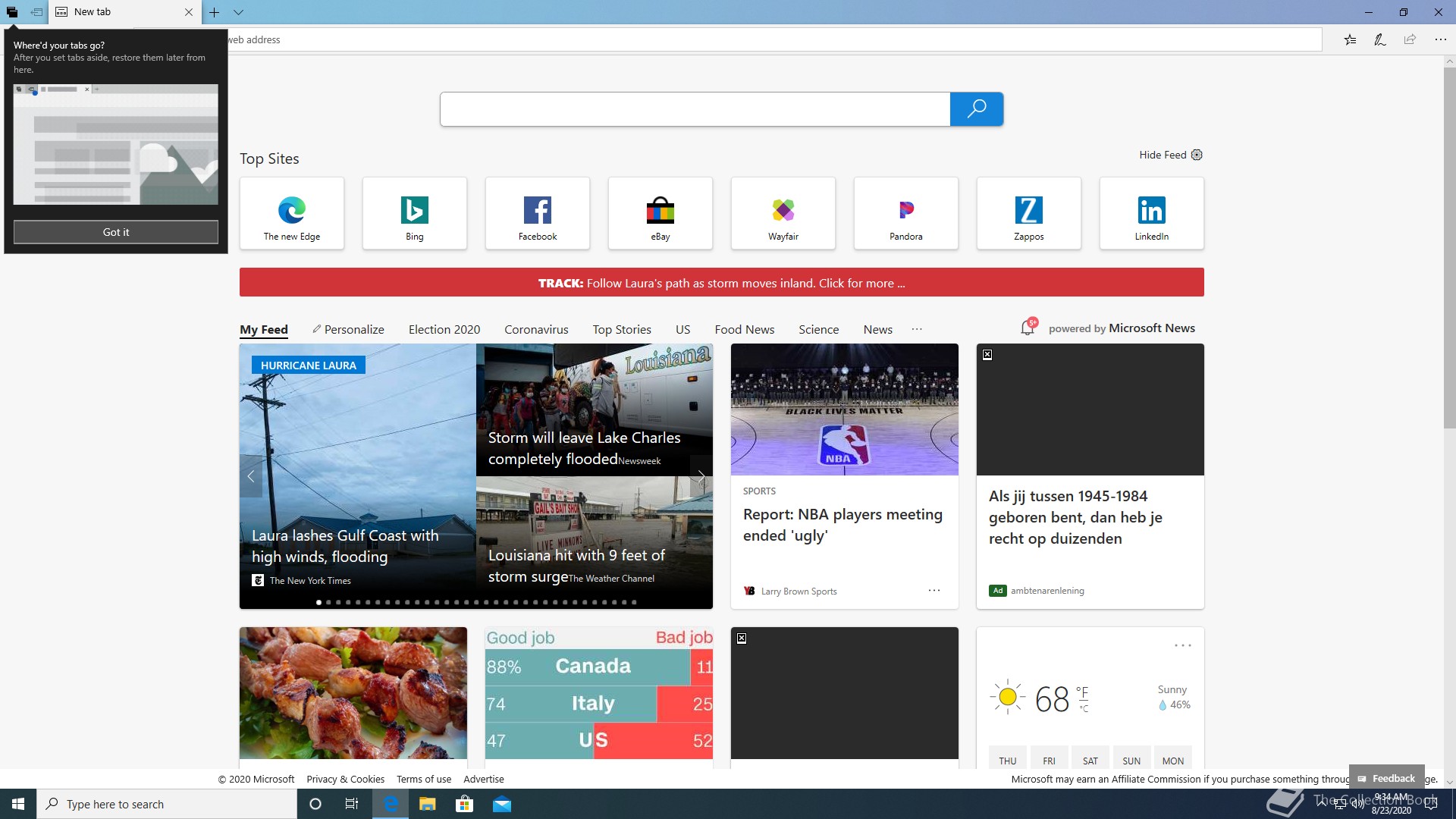Open the Facebook top site tile

point(538,213)
